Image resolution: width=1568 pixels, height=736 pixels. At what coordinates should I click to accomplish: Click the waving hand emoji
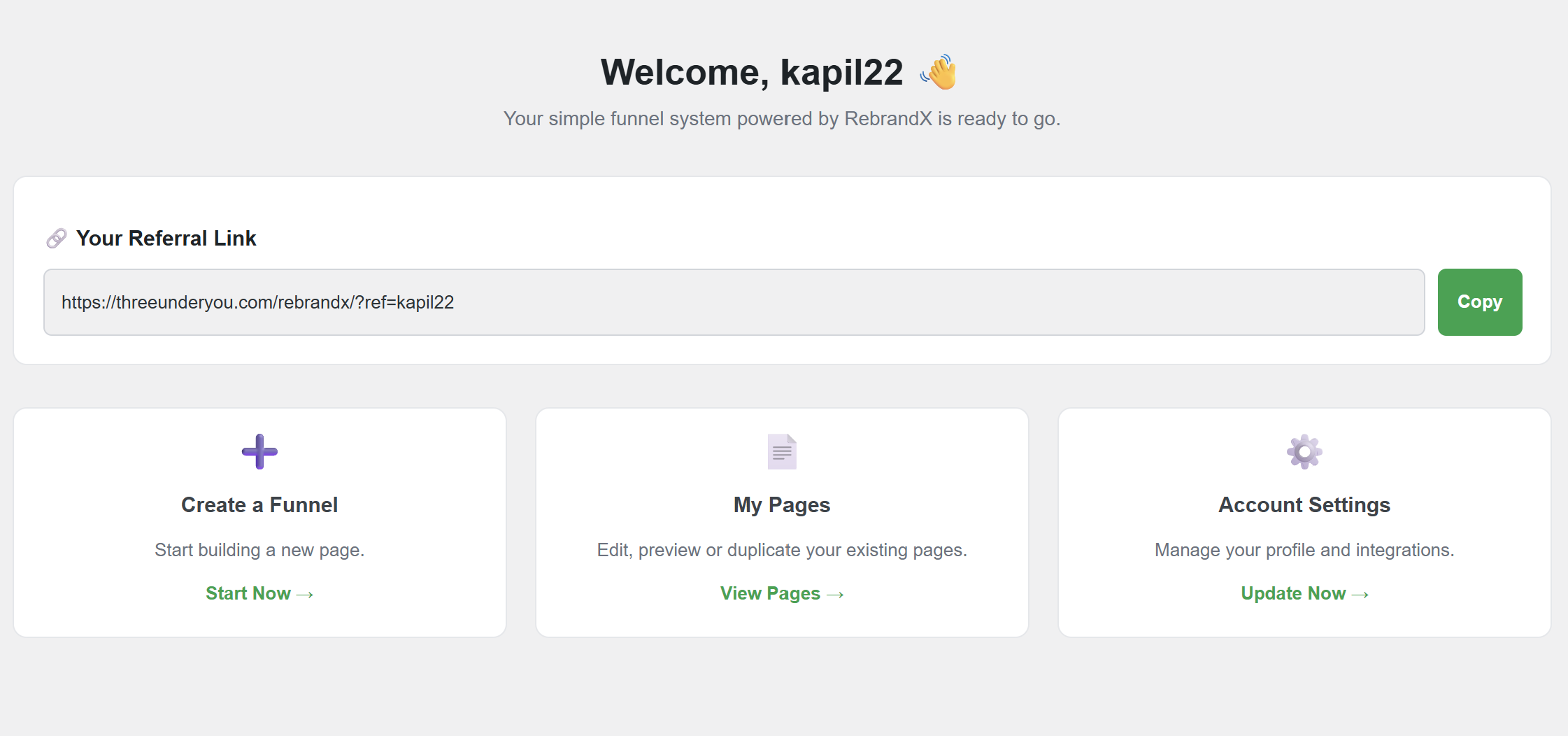(939, 72)
